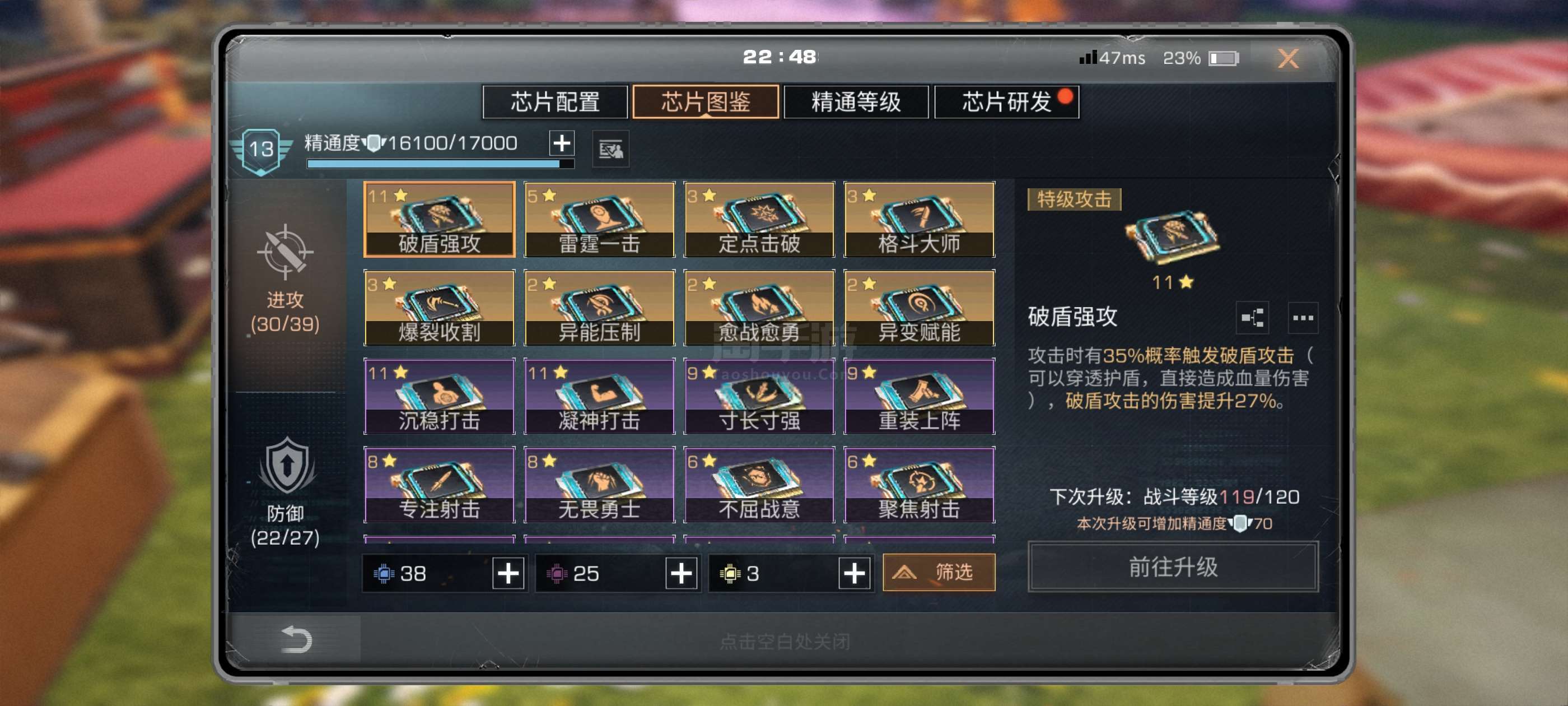The height and width of the screenshot is (706, 1568).
Task: Click plus button next to 精通度 progress
Action: (561, 143)
